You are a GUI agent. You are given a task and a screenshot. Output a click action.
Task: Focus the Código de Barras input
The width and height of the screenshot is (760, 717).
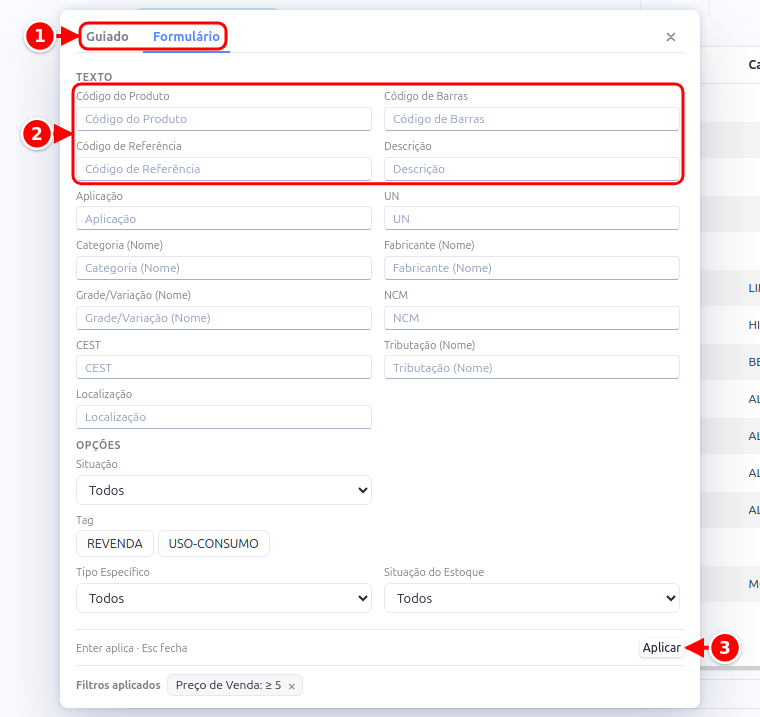pyautogui.click(x=532, y=119)
